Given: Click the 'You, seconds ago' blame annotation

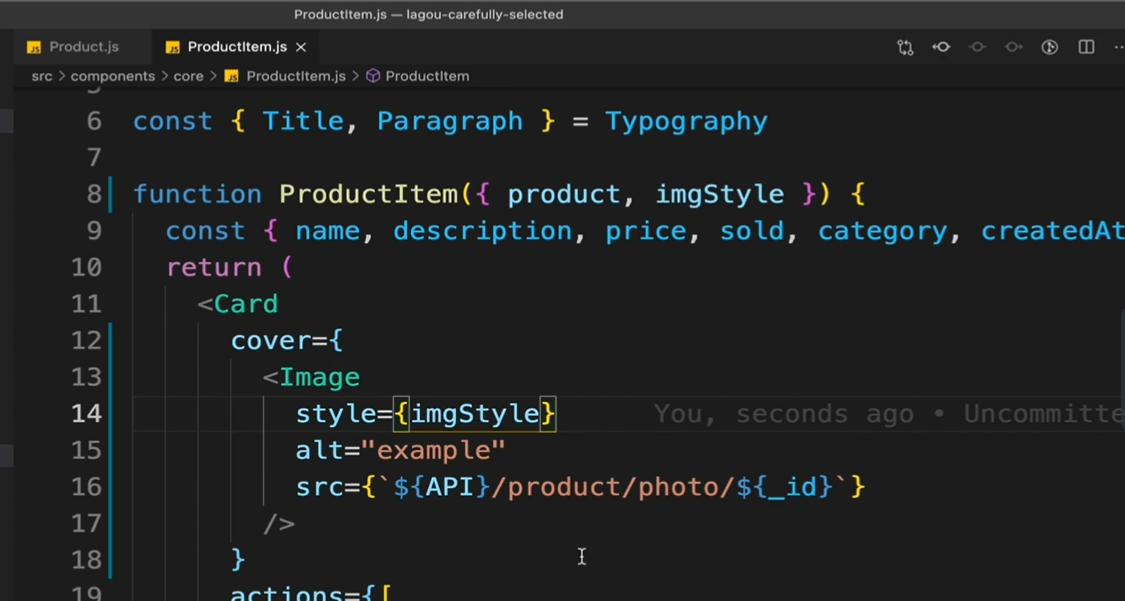Looking at the screenshot, I should [x=784, y=414].
